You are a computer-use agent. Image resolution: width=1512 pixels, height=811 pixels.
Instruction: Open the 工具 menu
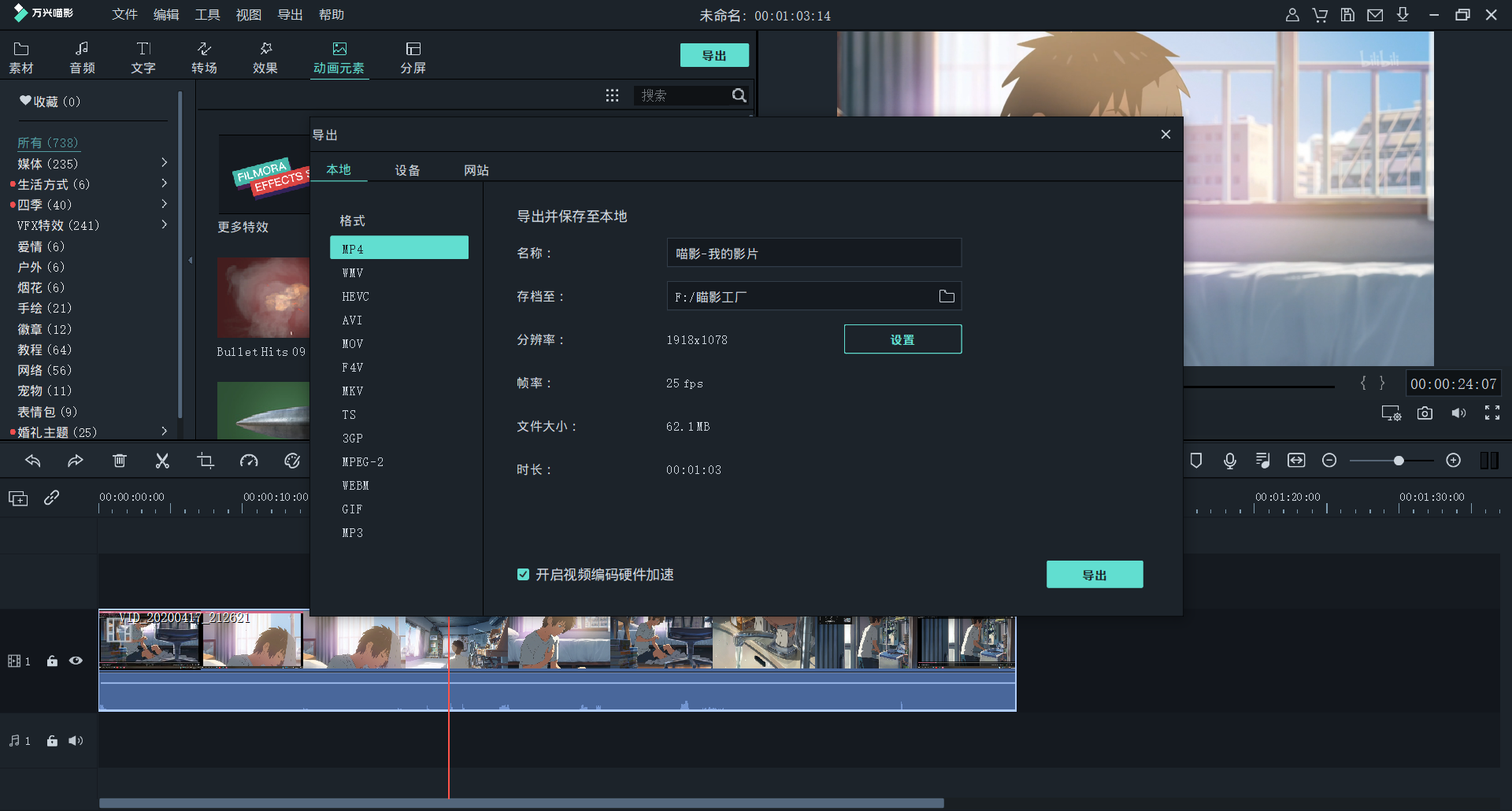tap(207, 15)
